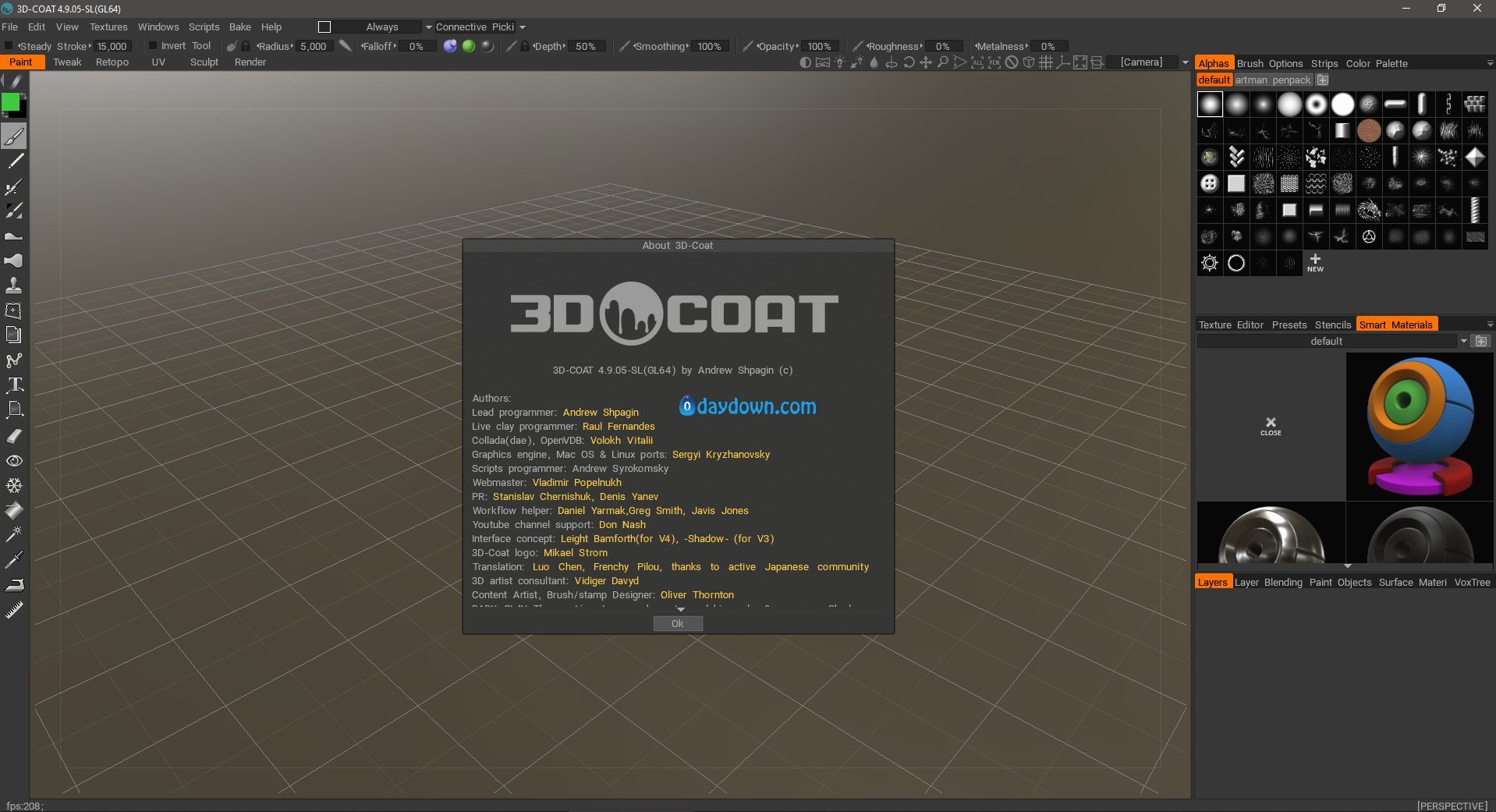Screen dimensions: 1496x812
Task: Select the Brush paint tool in left toolbar
Action: 14,137
